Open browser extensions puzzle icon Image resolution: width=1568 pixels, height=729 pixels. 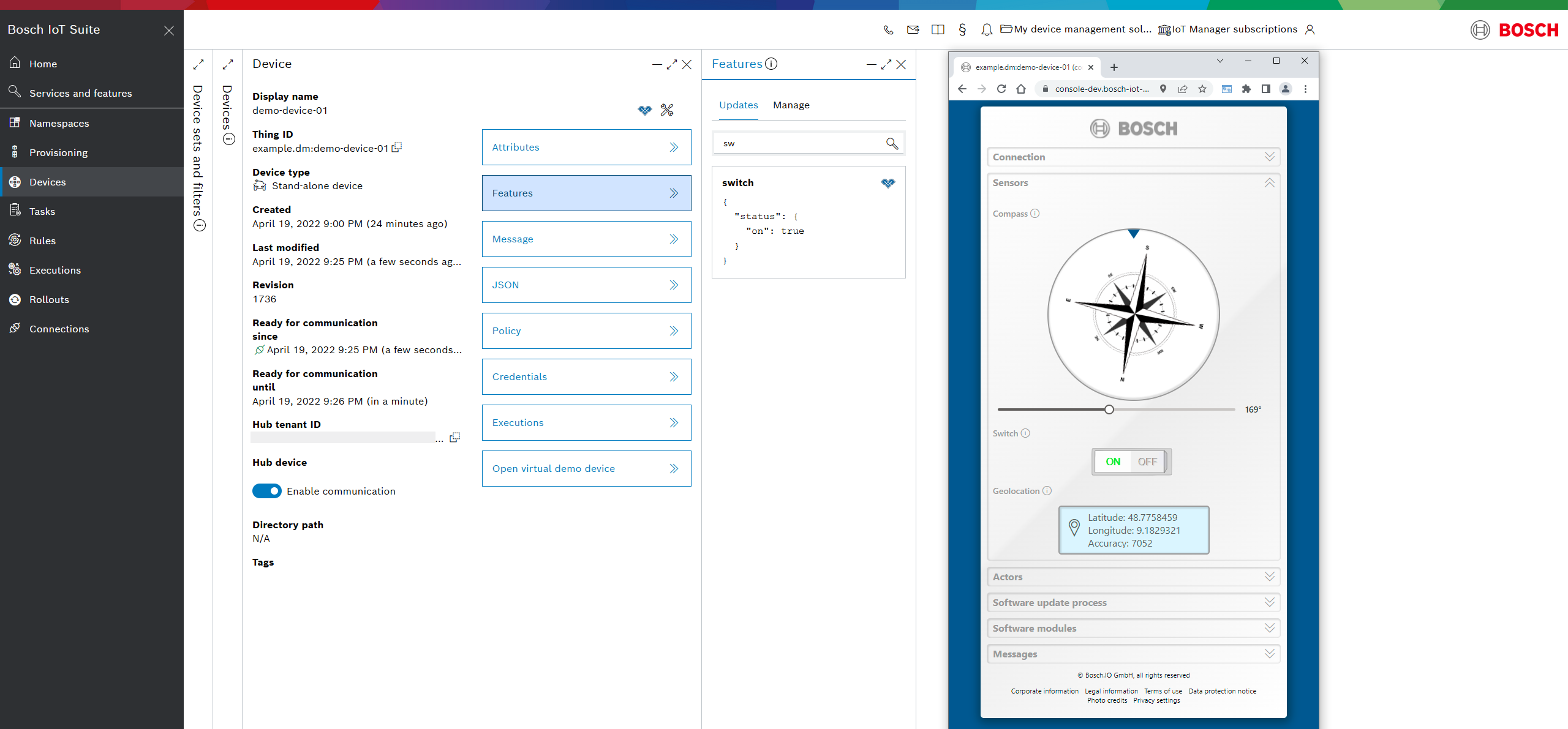click(1246, 89)
